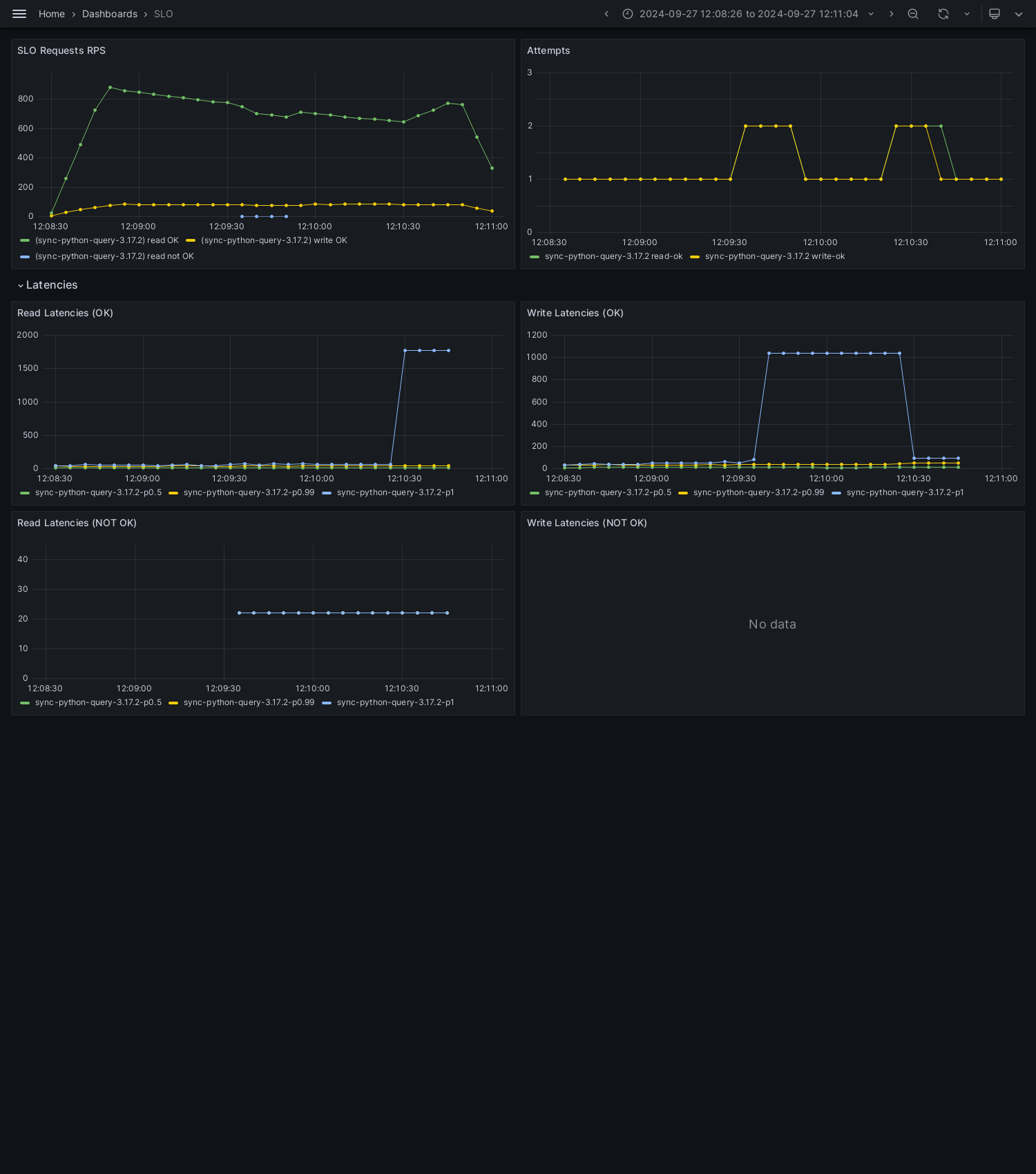Viewport: 1036px width, 1174px height.
Task: Toggle the 'write OK' series in RPS legend
Action: tap(274, 240)
